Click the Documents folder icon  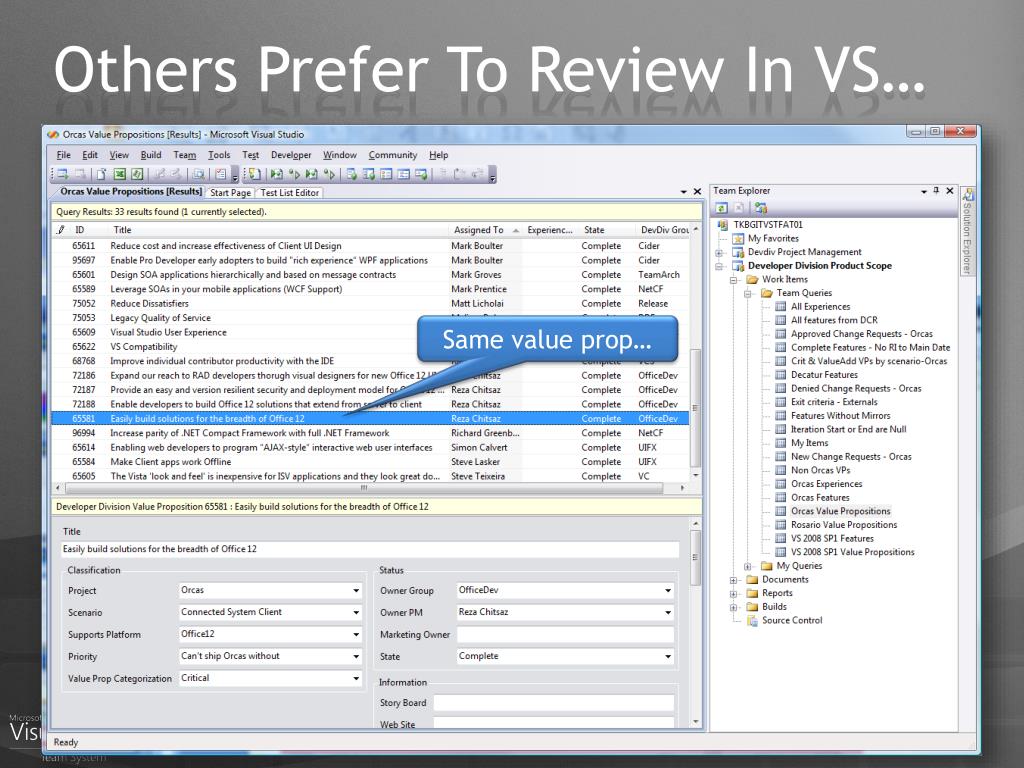pos(752,579)
